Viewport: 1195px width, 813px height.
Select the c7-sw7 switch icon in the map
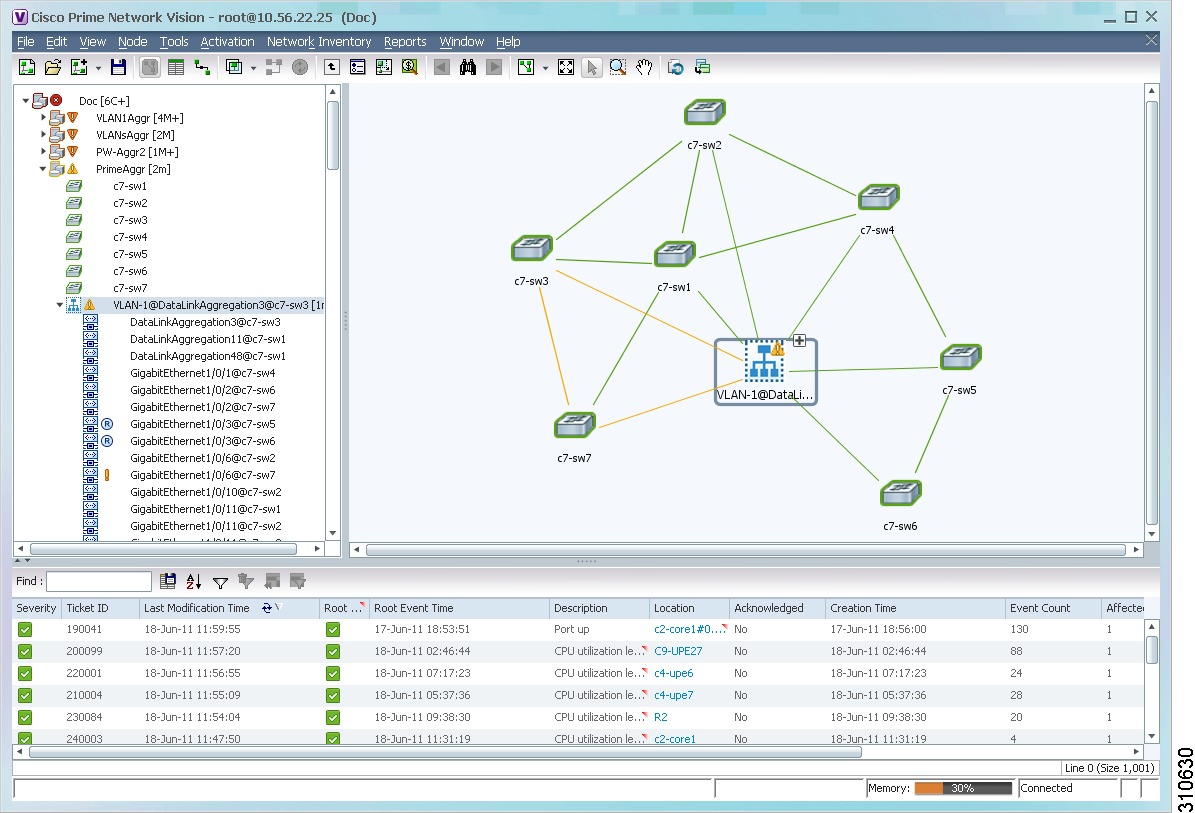575,425
